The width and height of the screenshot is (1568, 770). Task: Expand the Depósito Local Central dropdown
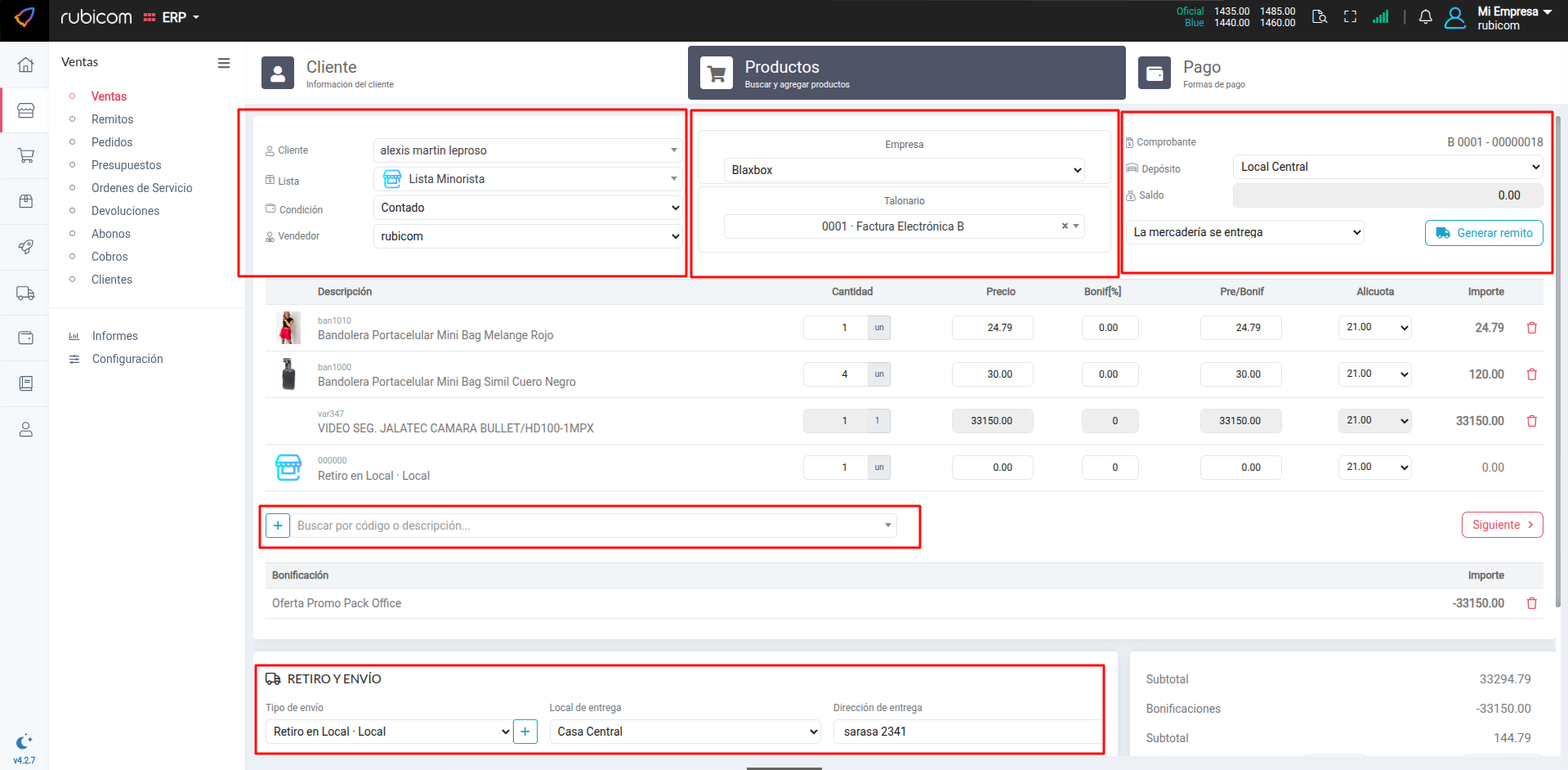(1387, 167)
